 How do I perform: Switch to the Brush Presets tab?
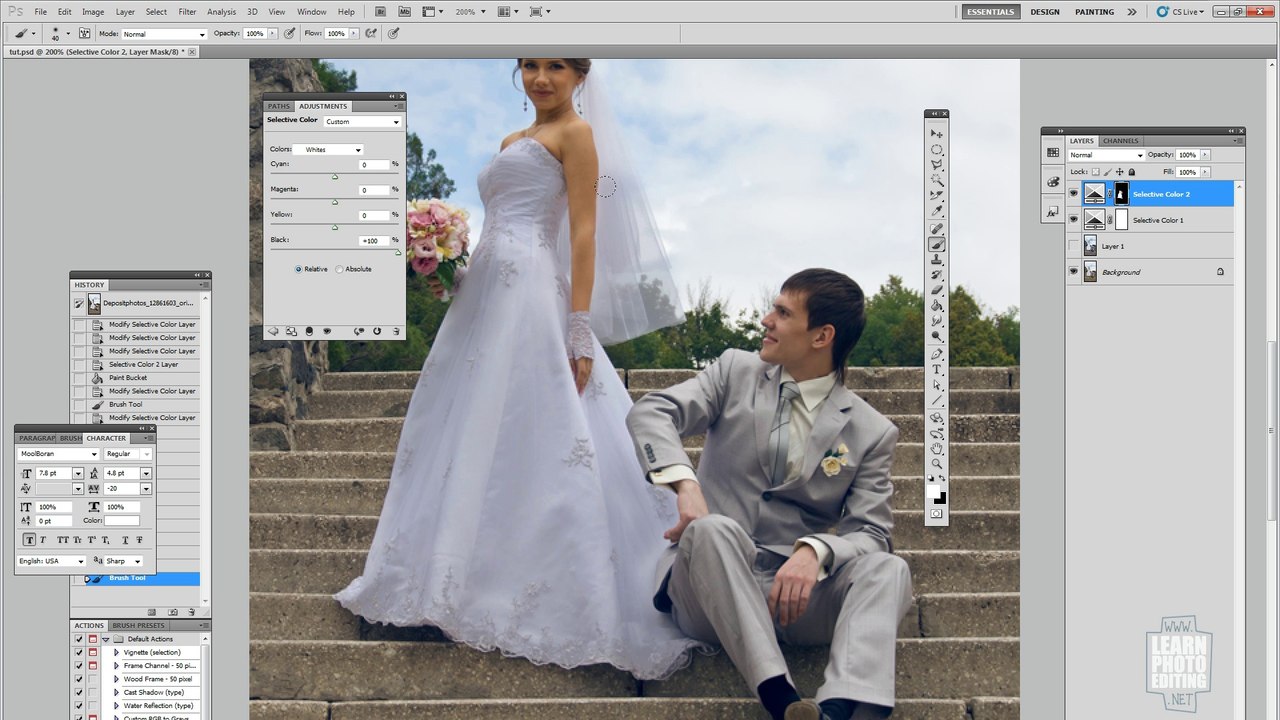(x=138, y=626)
